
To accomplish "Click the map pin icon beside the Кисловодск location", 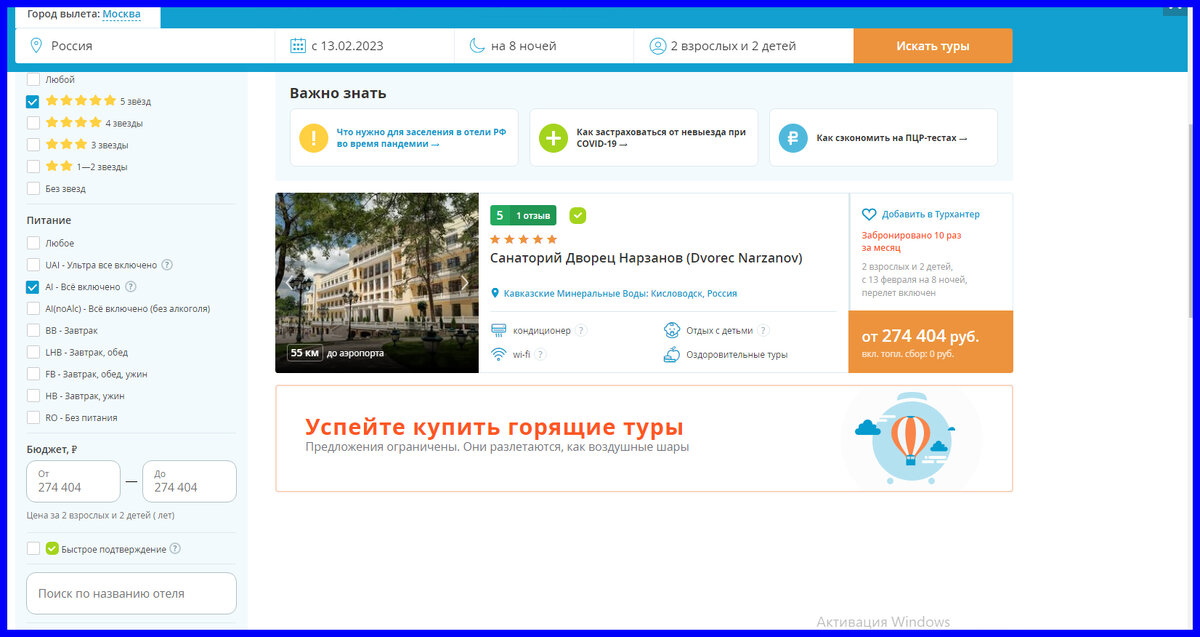I will (x=495, y=294).
